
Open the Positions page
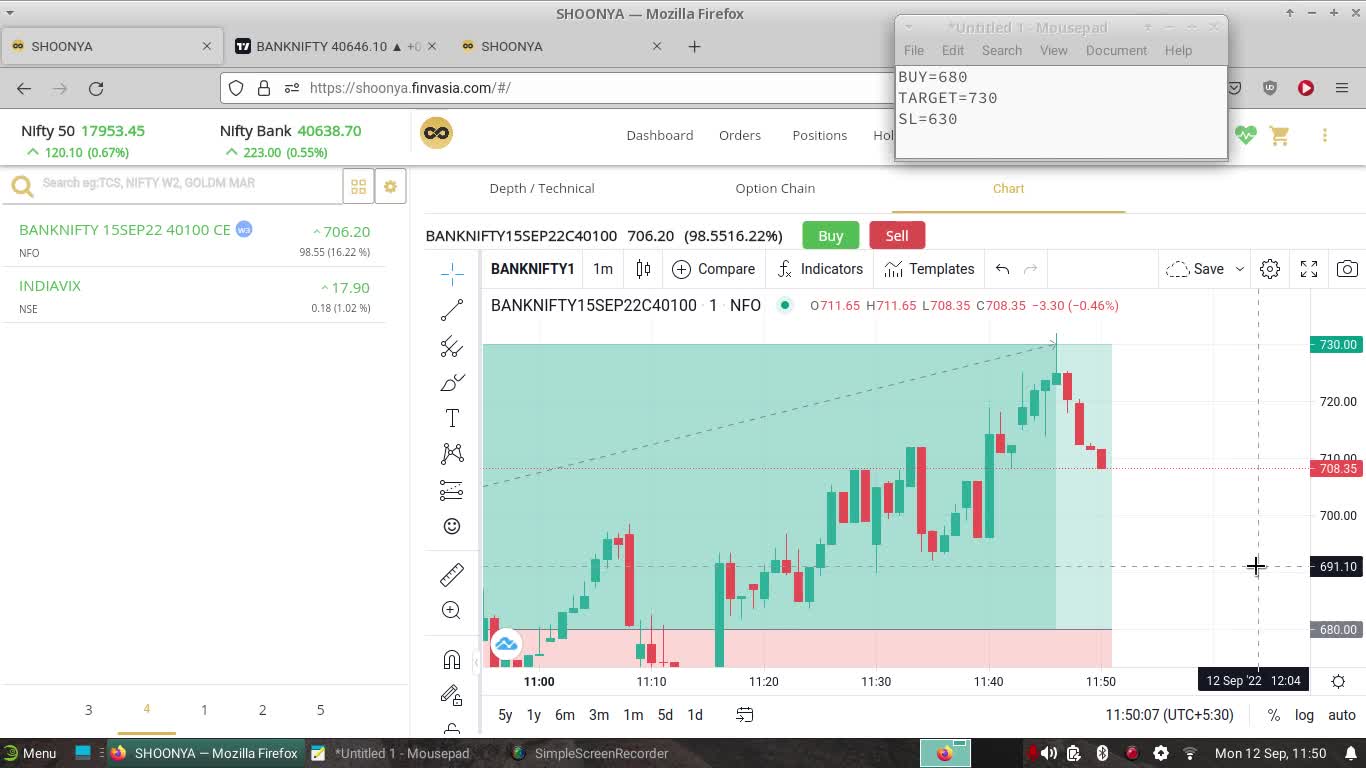tap(820, 135)
